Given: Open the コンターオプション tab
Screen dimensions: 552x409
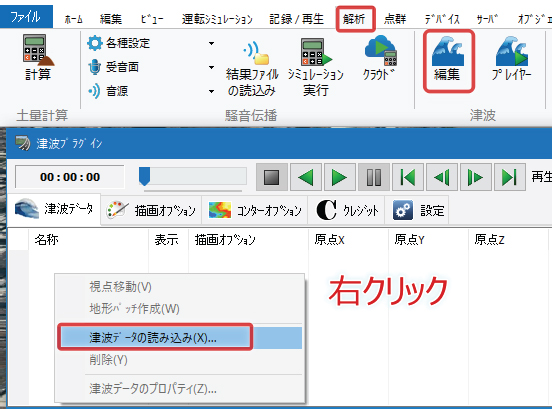Looking at the screenshot, I should (x=255, y=210).
